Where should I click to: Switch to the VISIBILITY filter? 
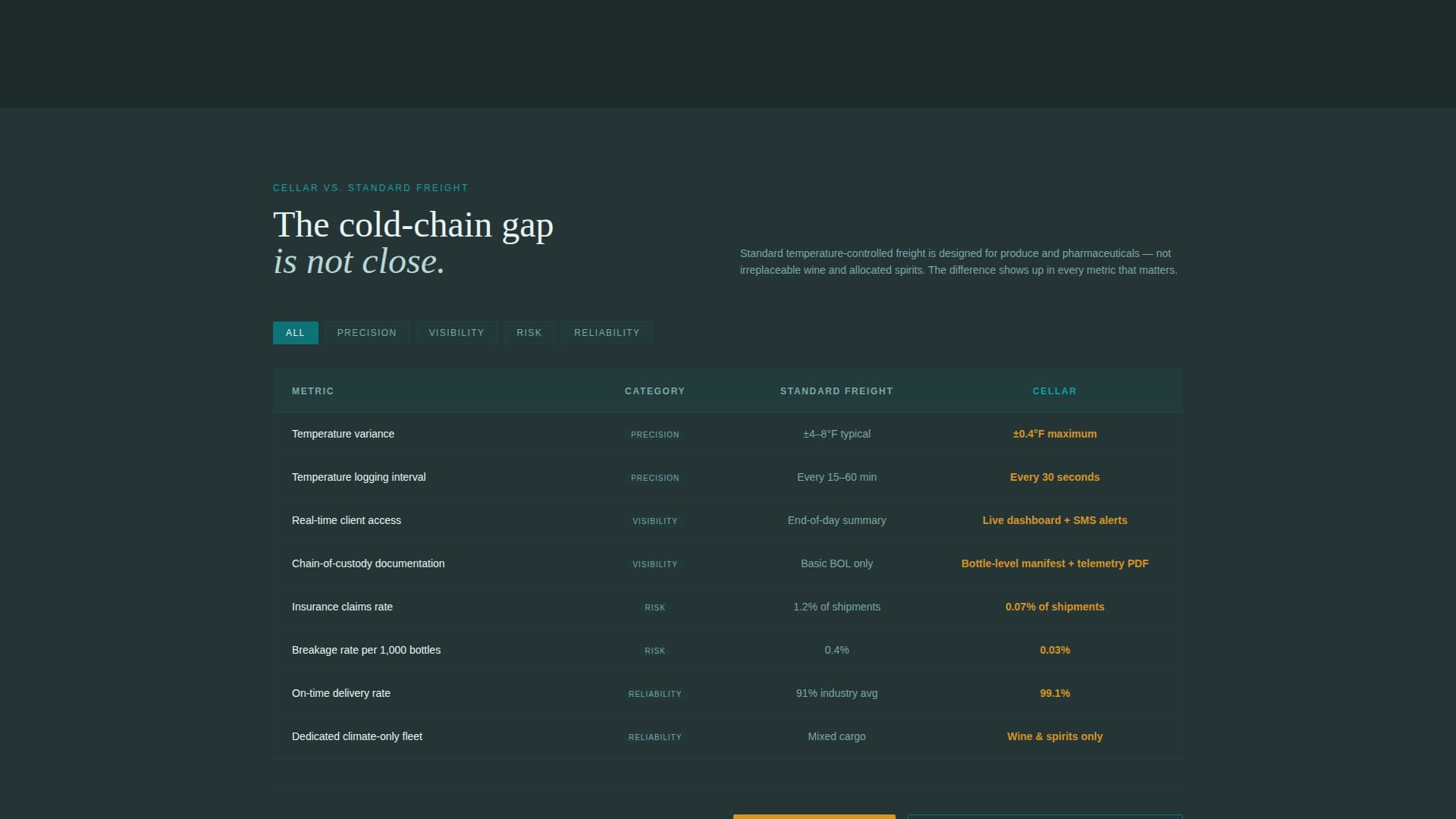[456, 333]
